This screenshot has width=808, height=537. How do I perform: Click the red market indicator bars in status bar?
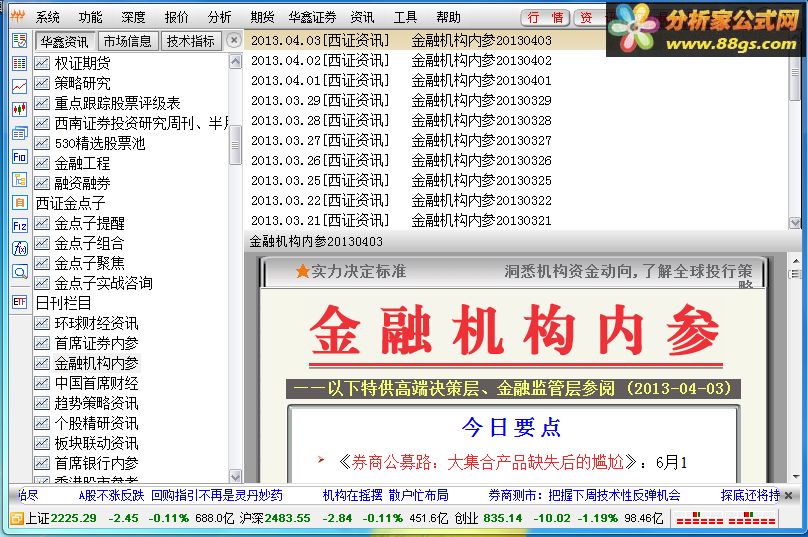(726, 518)
